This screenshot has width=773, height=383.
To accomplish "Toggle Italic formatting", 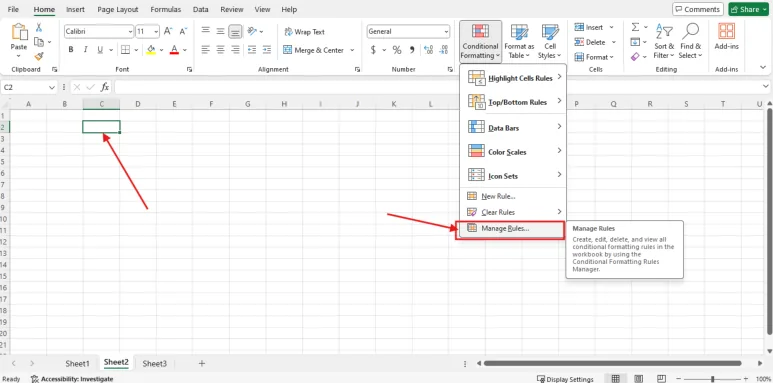I will (85, 50).
